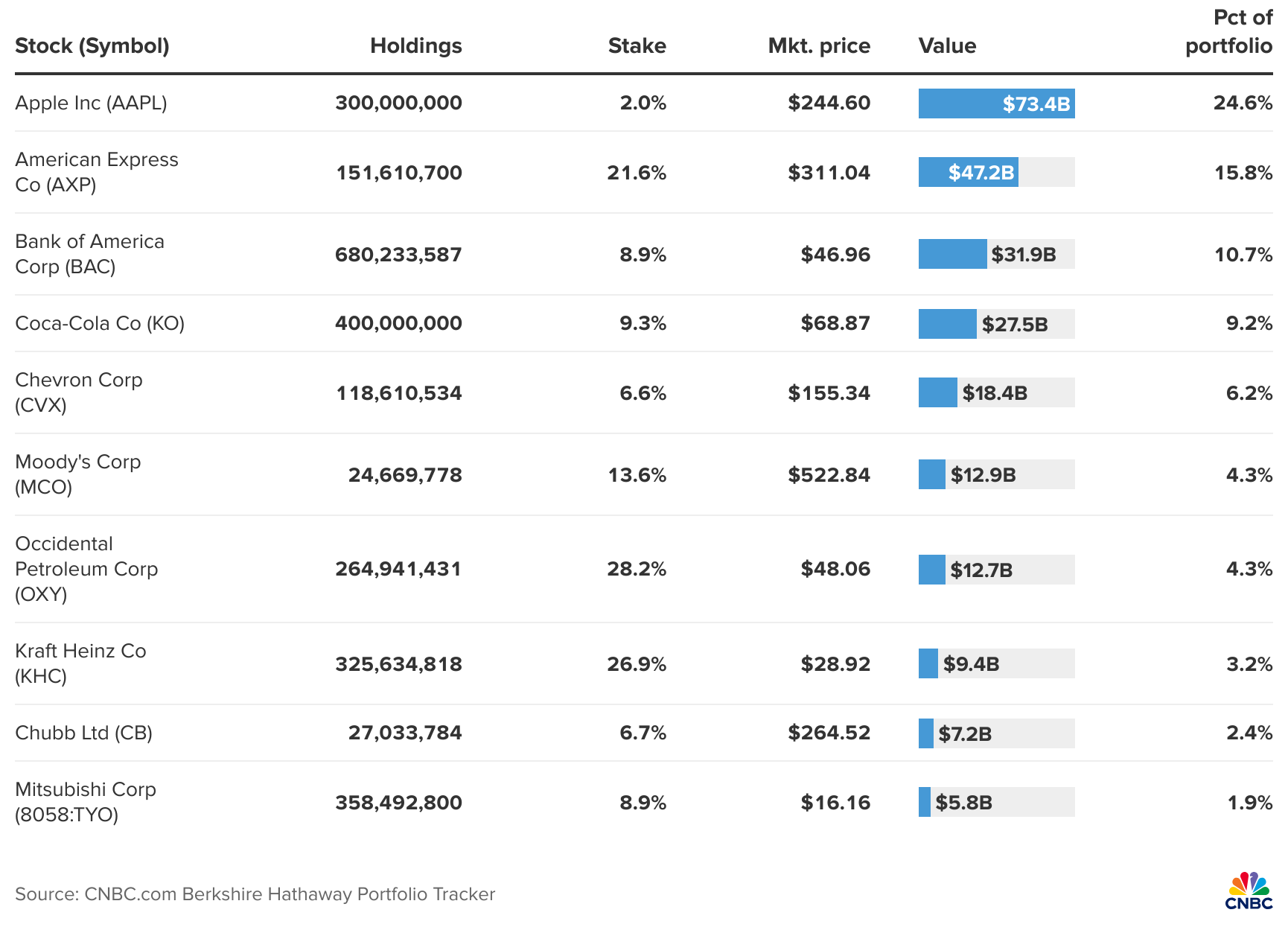Click the Apple $73.4B value bar
1288x930 pixels.
click(x=996, y=103)
